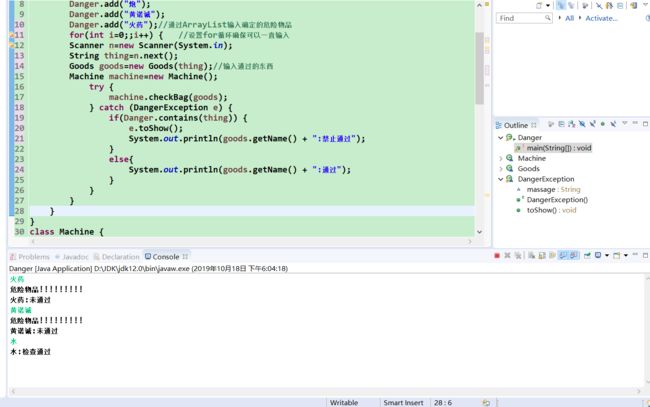
Task: Collapse the DangerException class in Outline
Action: [500, 179]
